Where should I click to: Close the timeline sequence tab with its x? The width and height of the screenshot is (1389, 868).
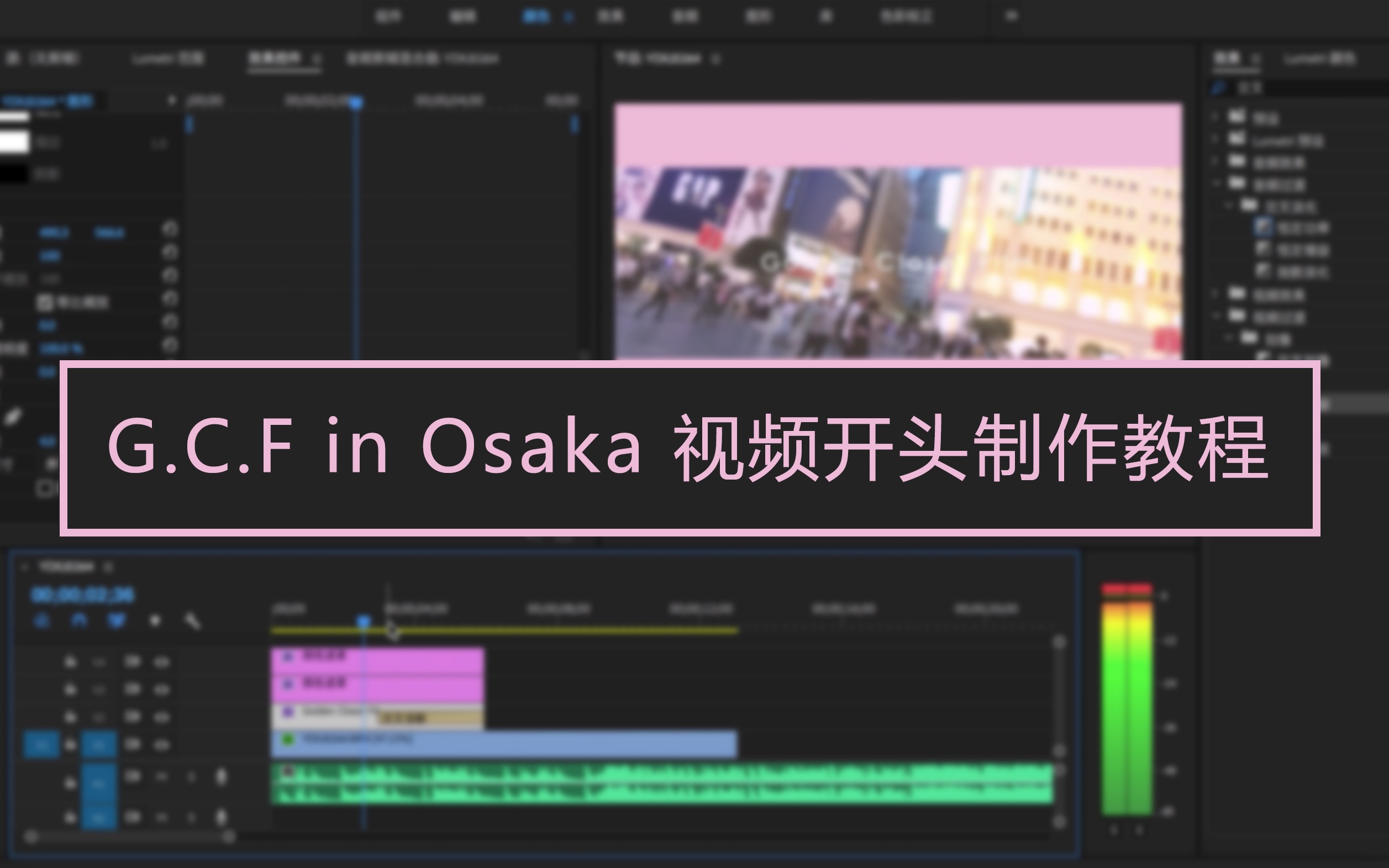[x=24, y=567]
